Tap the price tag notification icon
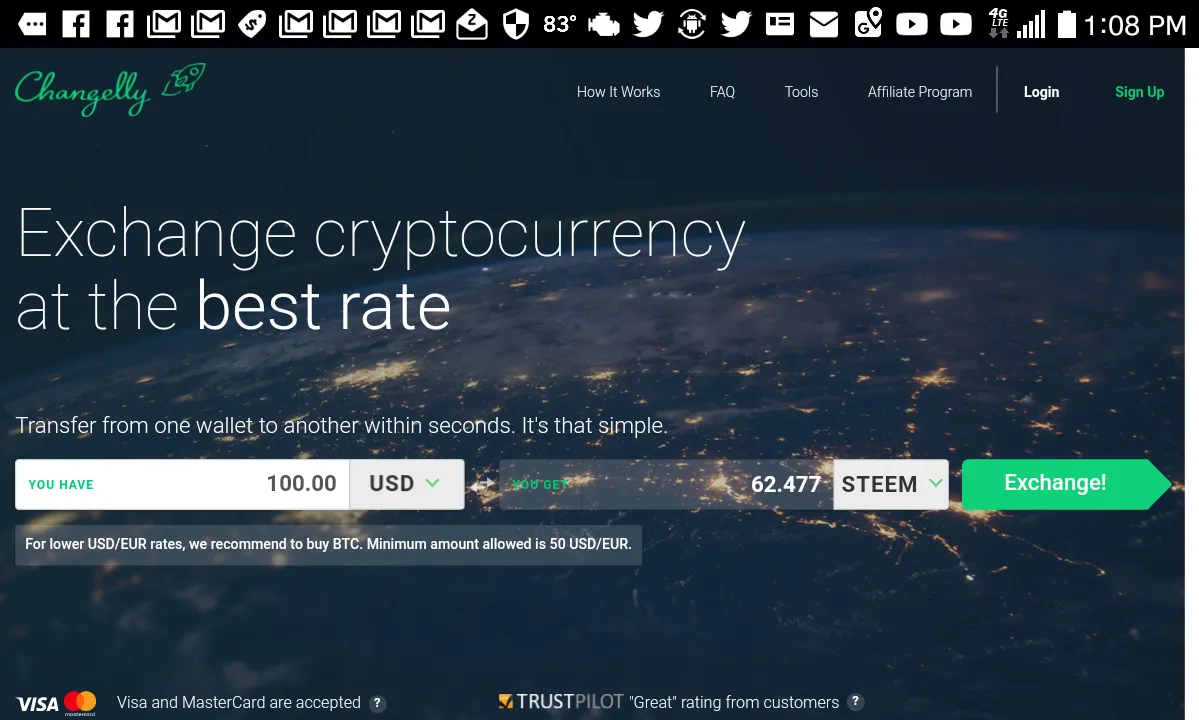The width and height of the screenshot is (1199, 720). pos(252,24)
